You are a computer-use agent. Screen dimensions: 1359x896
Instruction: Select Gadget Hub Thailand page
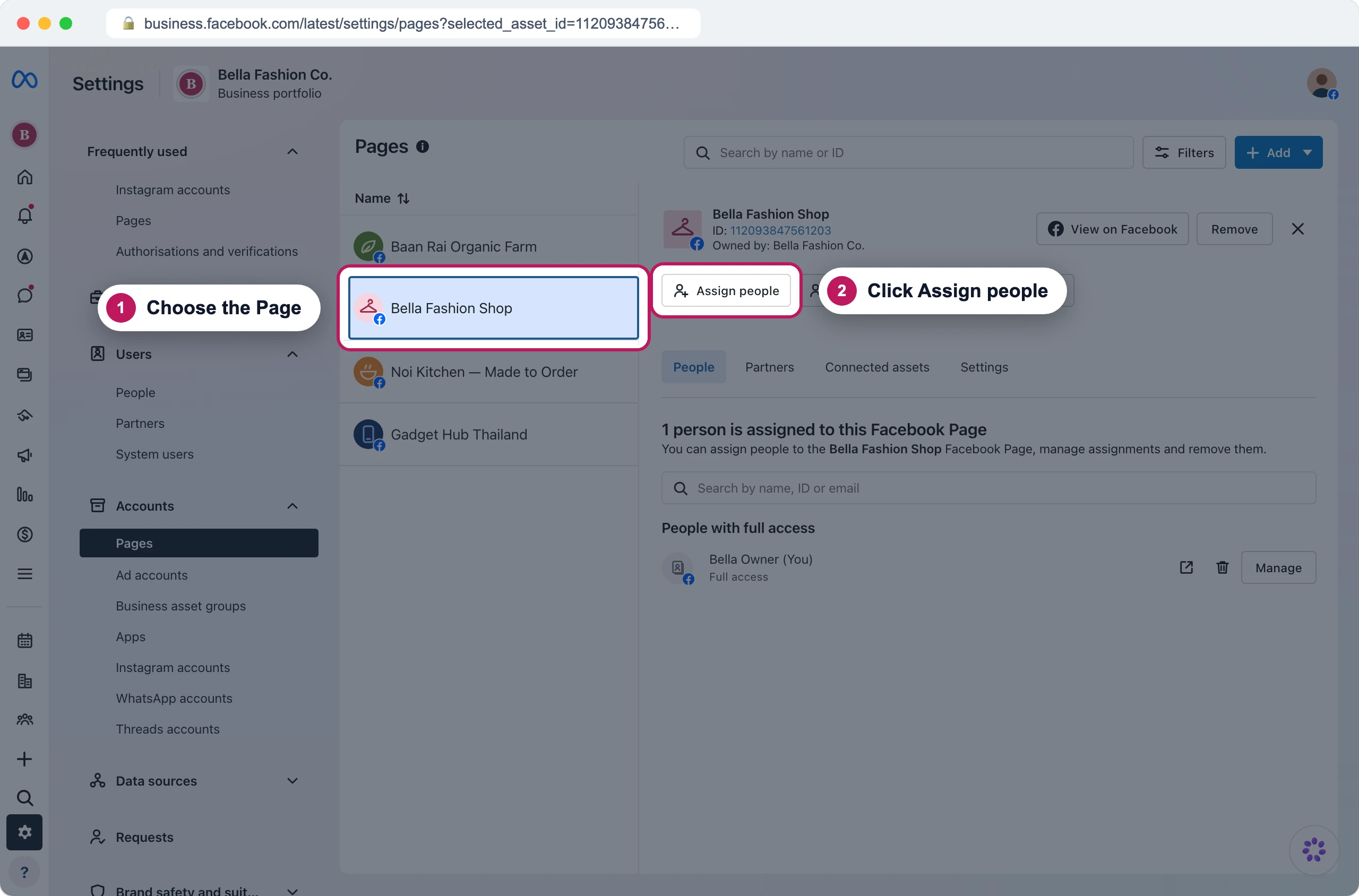coord(489,434)
